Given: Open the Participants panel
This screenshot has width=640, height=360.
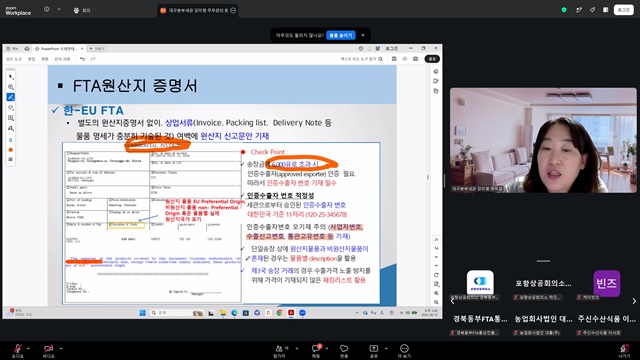Looking at the screenshot, I should 280,350.
